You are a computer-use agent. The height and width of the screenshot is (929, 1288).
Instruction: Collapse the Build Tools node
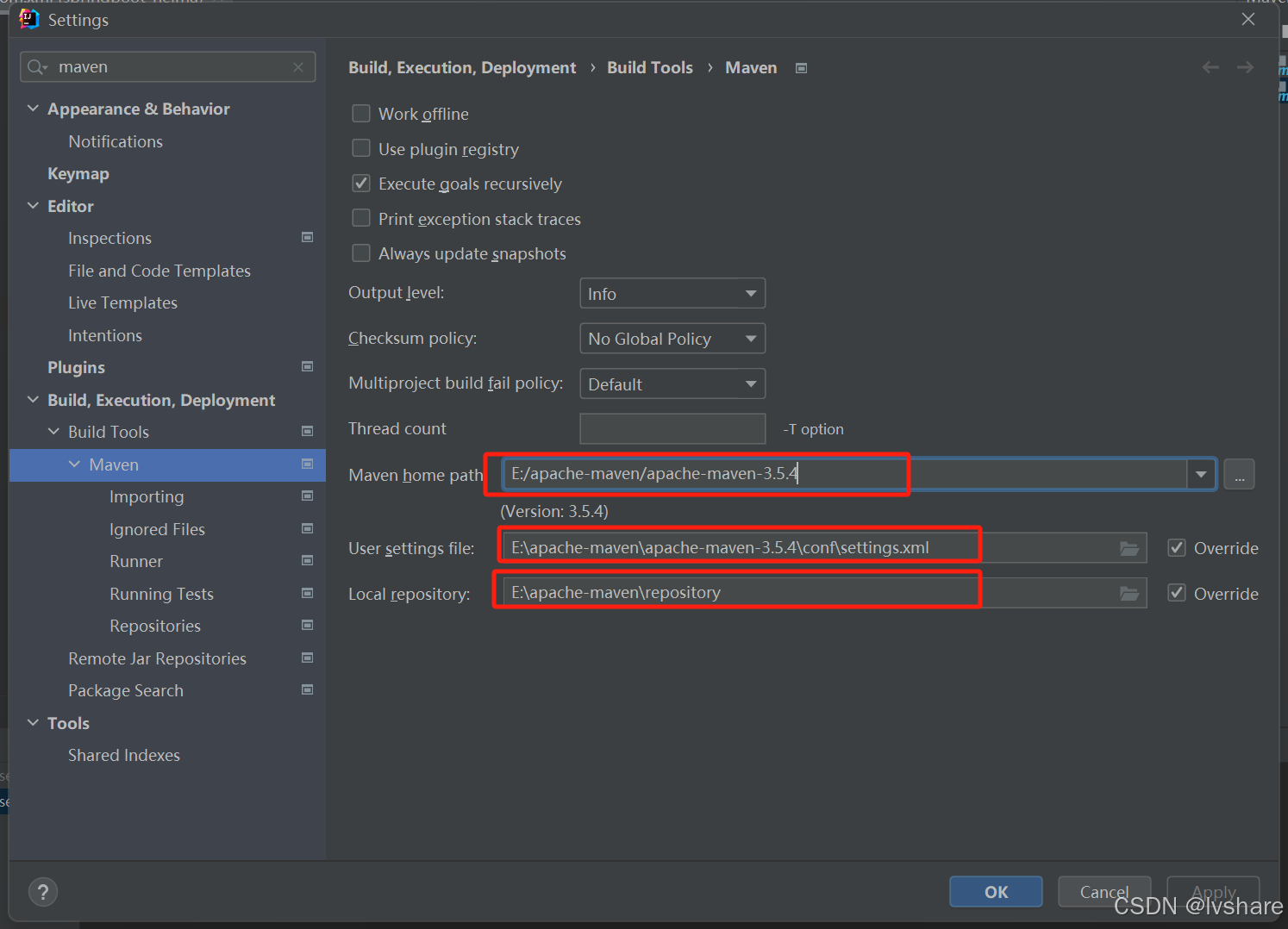click(x=53, y=432)
